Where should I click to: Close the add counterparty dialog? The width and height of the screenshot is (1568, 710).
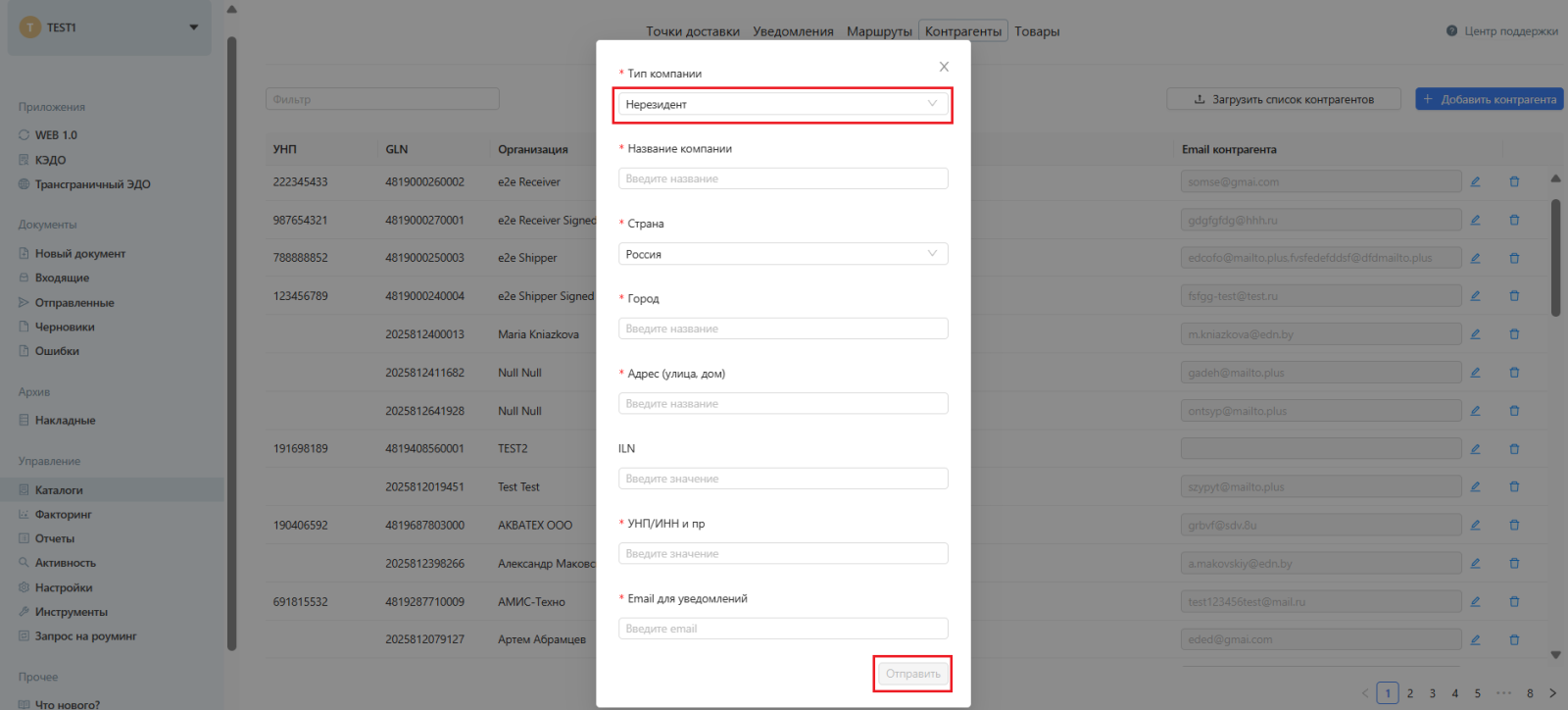[944, 67]
